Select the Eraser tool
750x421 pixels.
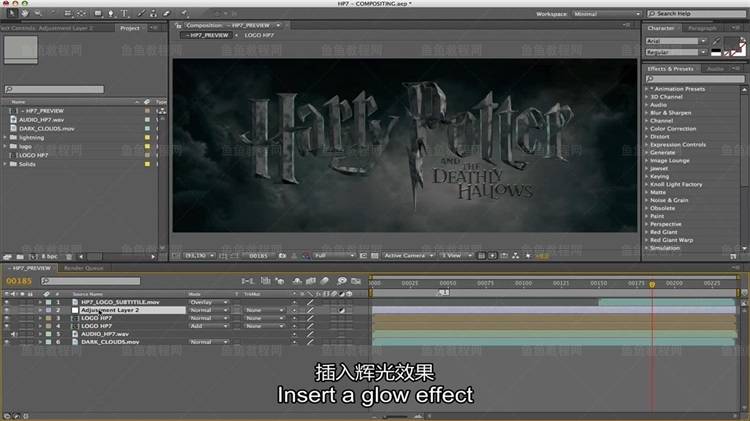coord(166,13)
